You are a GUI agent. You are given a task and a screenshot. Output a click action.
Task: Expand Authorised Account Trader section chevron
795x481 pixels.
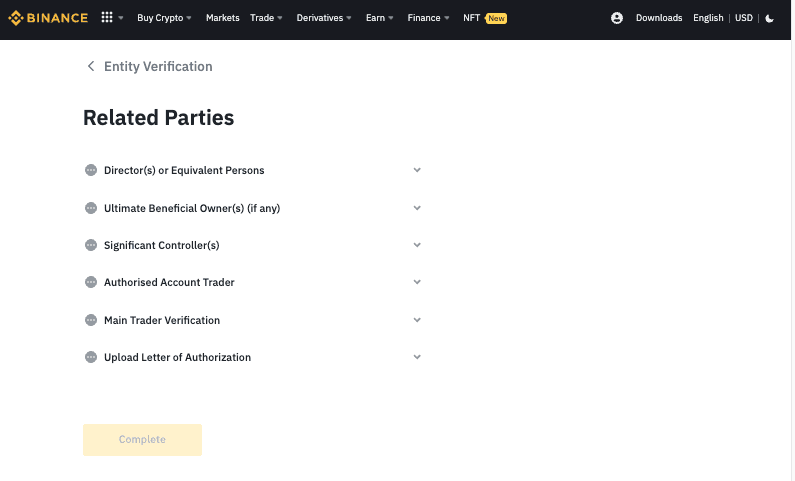pyautogui.click(x=417, y=282)
